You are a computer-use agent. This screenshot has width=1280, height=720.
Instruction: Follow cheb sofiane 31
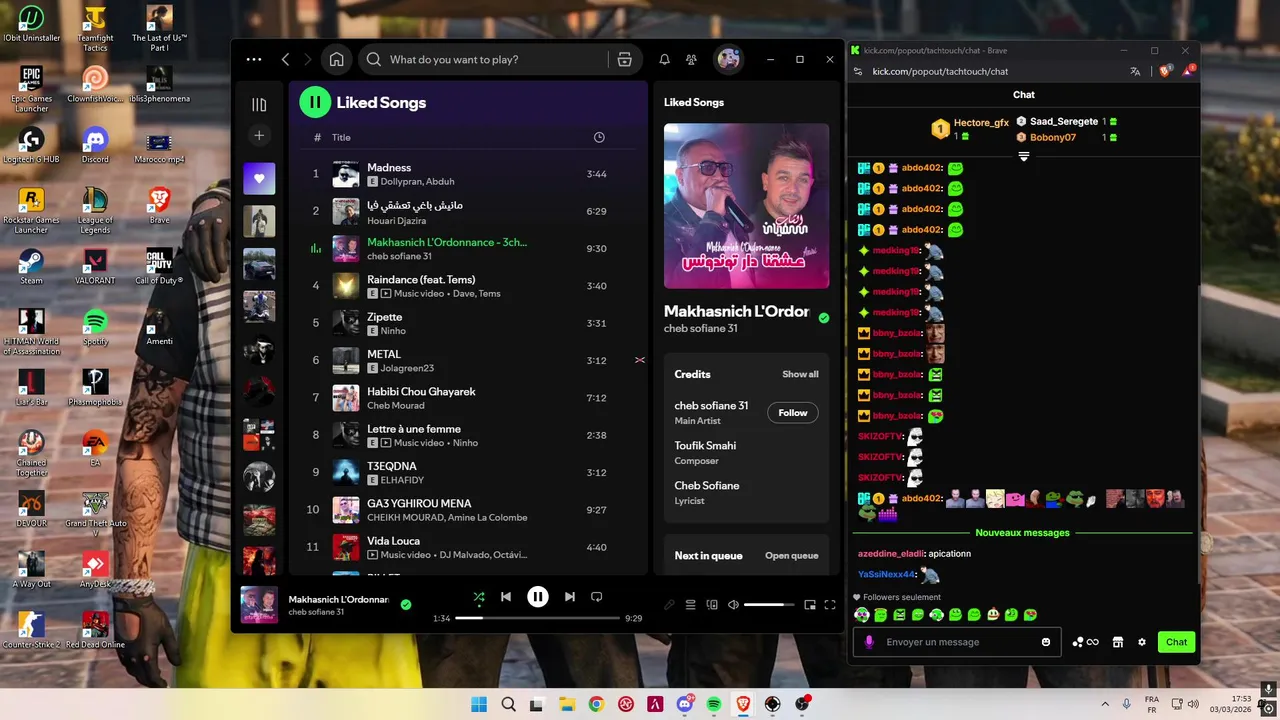(x=793, y=413)
